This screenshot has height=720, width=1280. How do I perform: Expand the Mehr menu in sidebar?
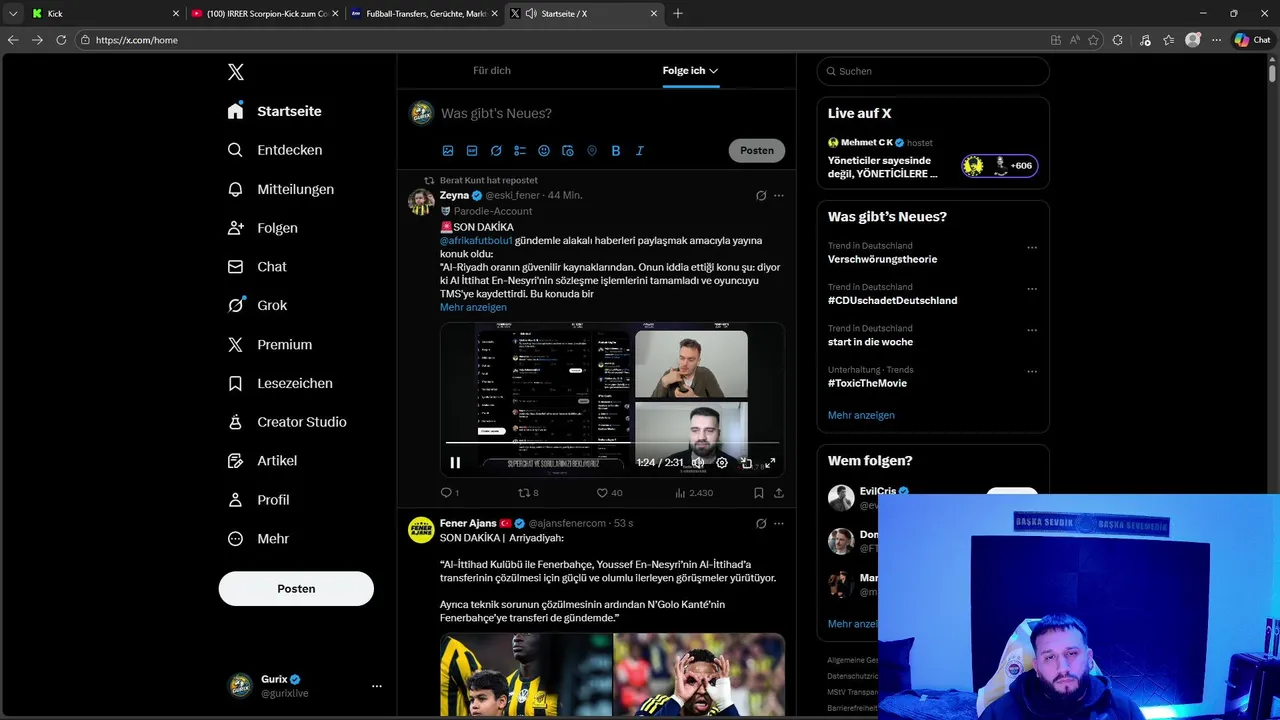pyautogui.click(x=258, y=539)
